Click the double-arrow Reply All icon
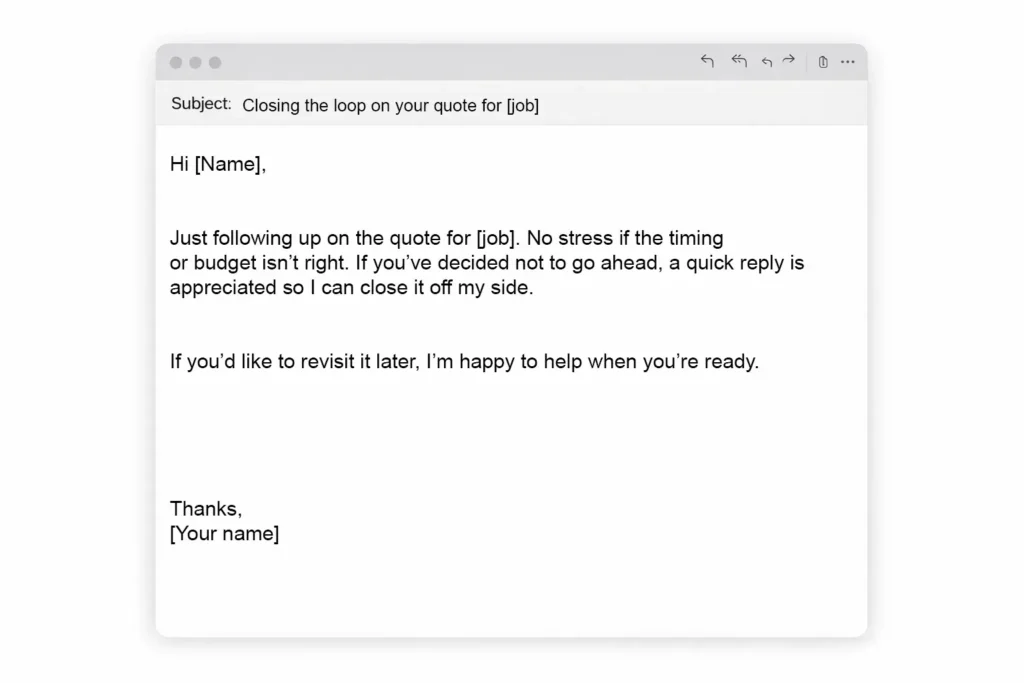Image resolution: width=1024 pixels, height=683 pixels. (x=739, y=62)
